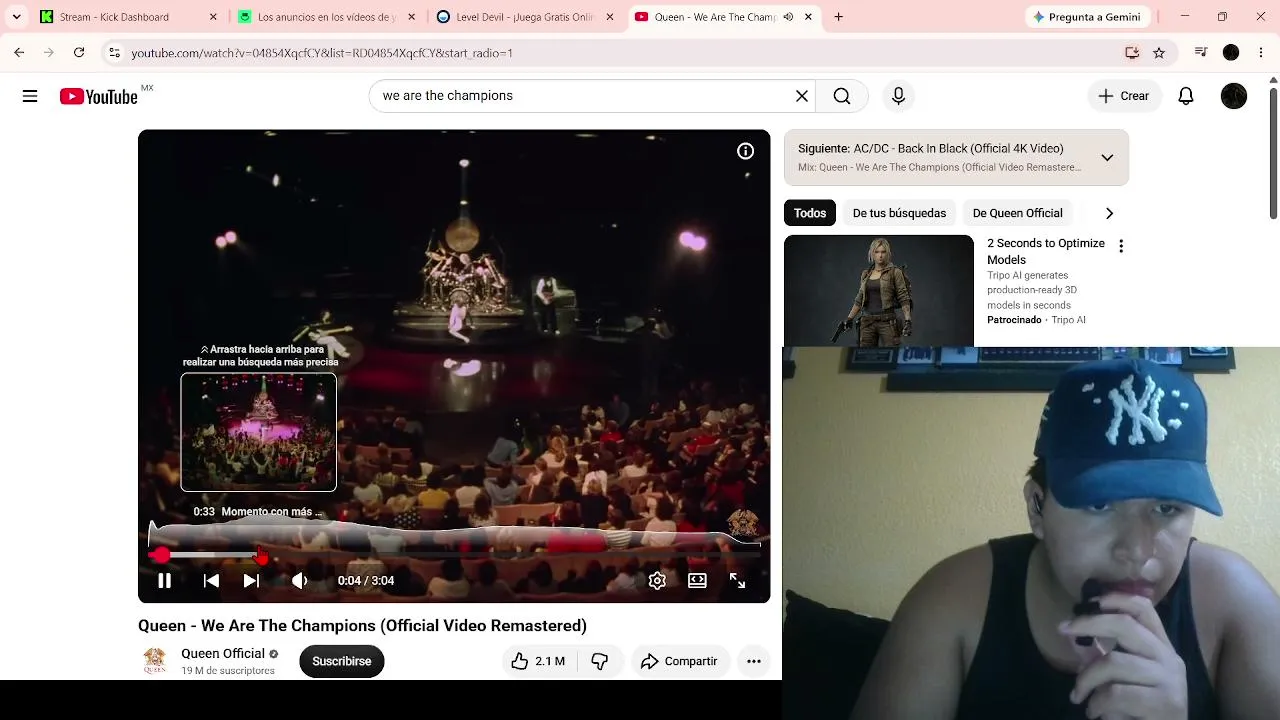Skip to the next video
The image size is (1280, 720).
point(251,580)
